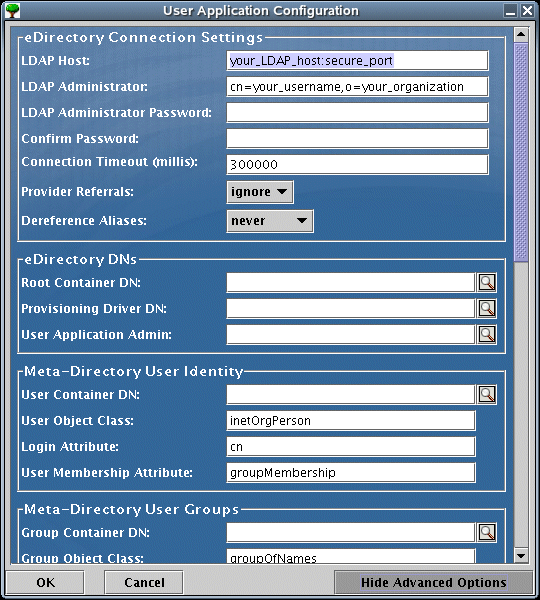540x600 pixels.
Task: Click the Confirm Password field
Action: (357, 139)
